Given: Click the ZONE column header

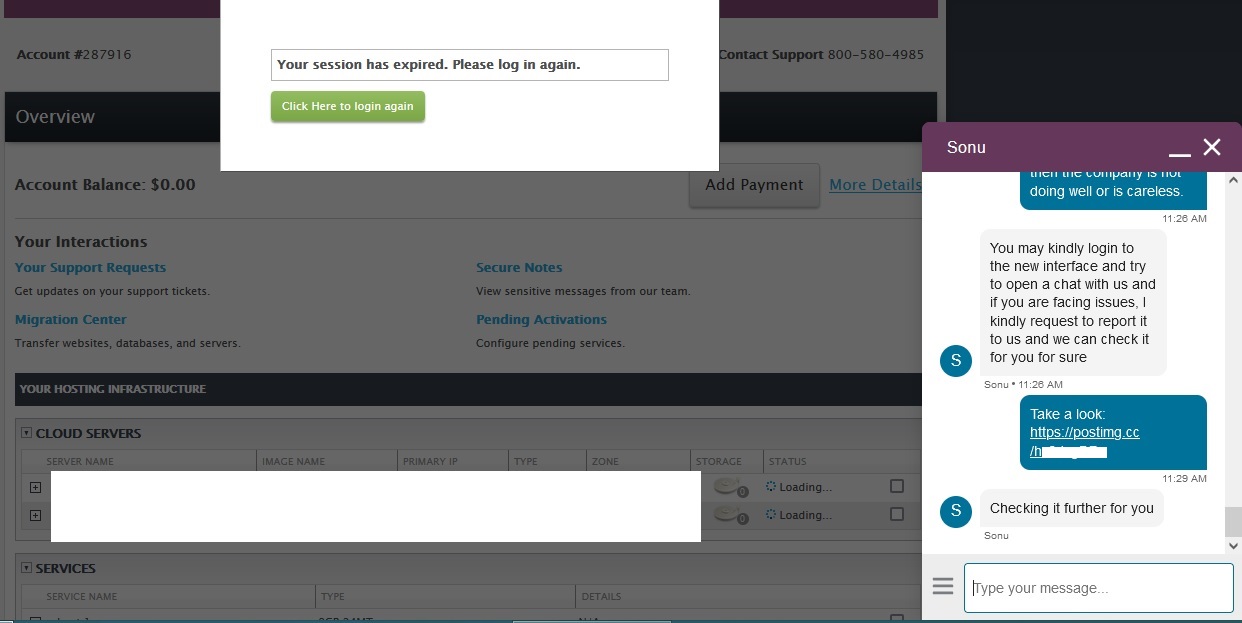Looking at the screenshot, I should pyautogui.click(x=605, y=462).
